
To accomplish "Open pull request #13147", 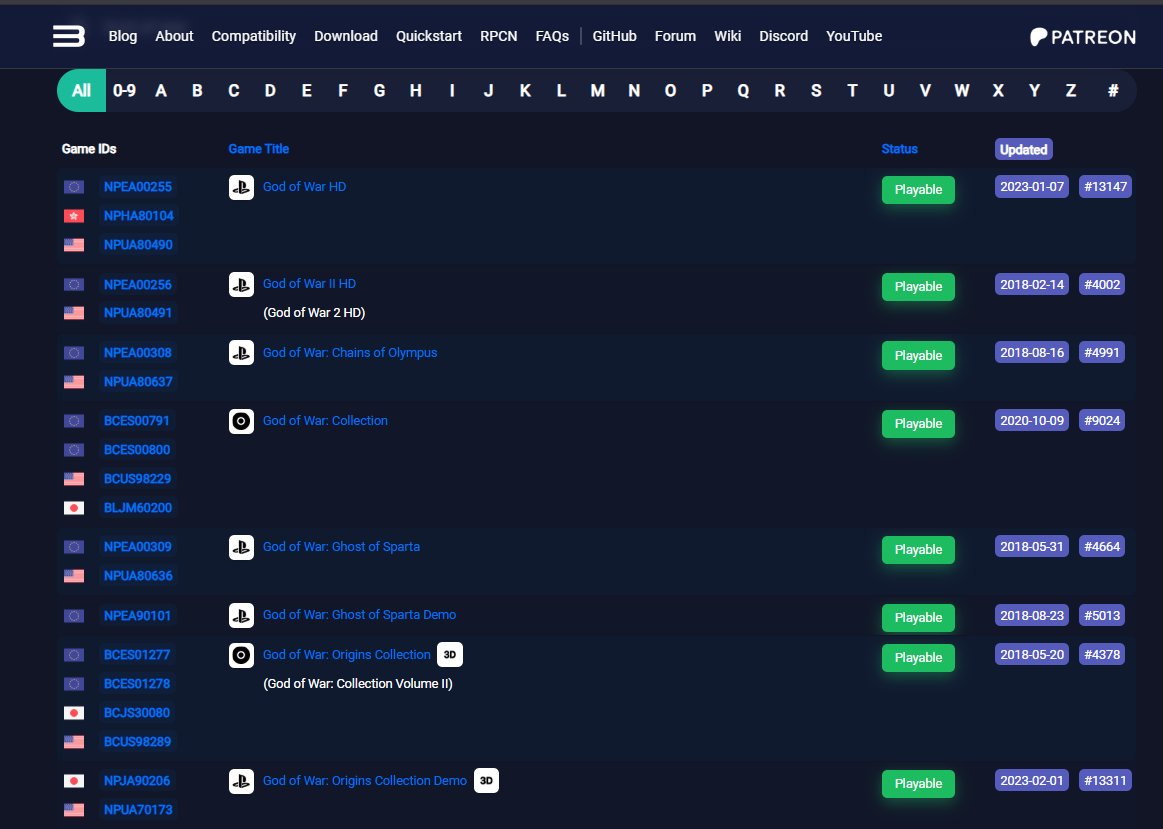I will pyautogui.click(x=1105, y=187).
